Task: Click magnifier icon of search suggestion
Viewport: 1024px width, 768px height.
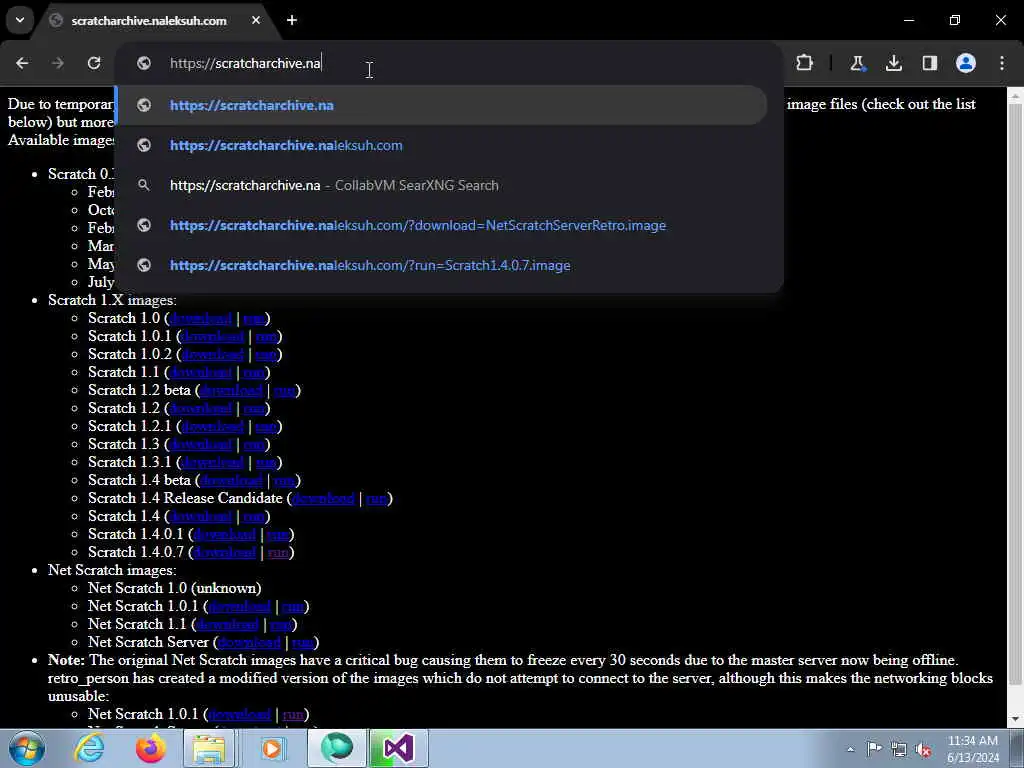Action: tap(144, 185)
